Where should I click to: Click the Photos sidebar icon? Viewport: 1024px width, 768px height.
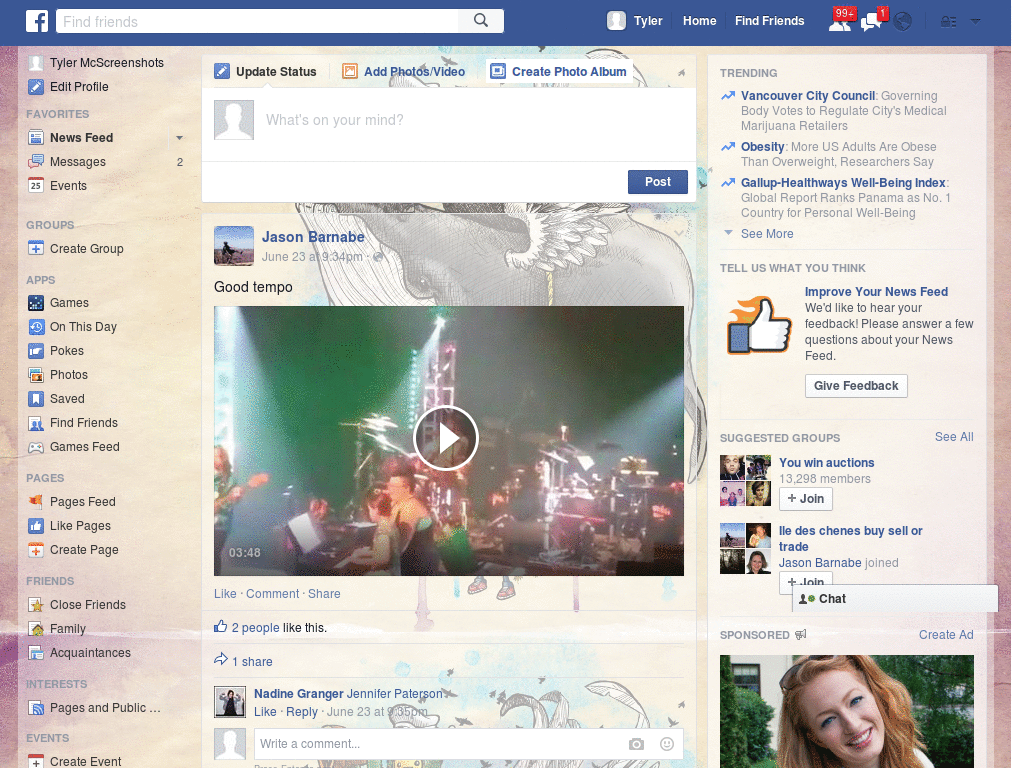(36, 375)
